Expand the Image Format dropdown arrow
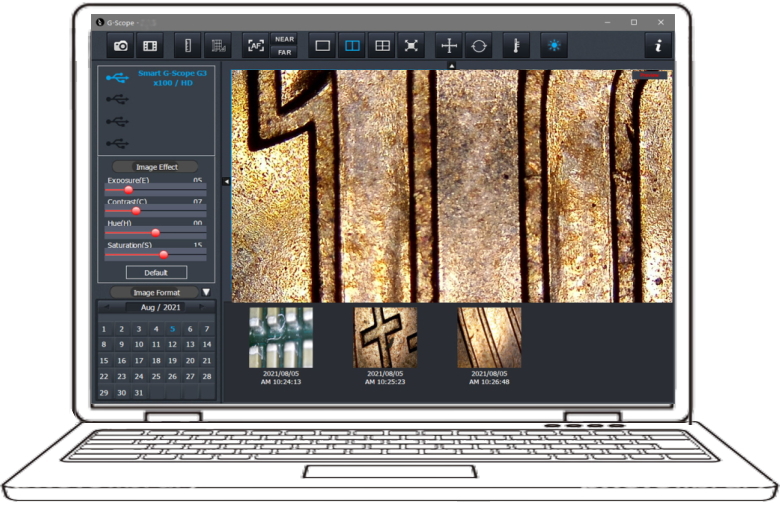This screenshot has width=780, height=506. point(206,292)
